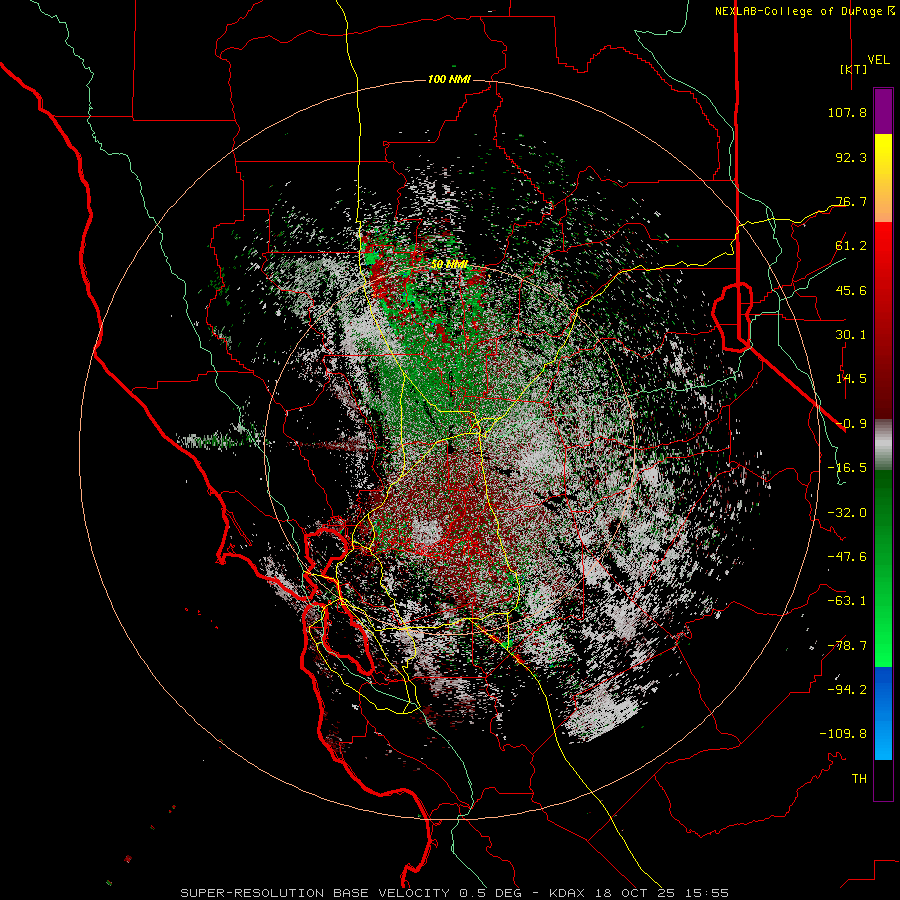Select the -32.0 scale value
The width and height of the screenshot is (900, 900).
[x=847, y=513]
